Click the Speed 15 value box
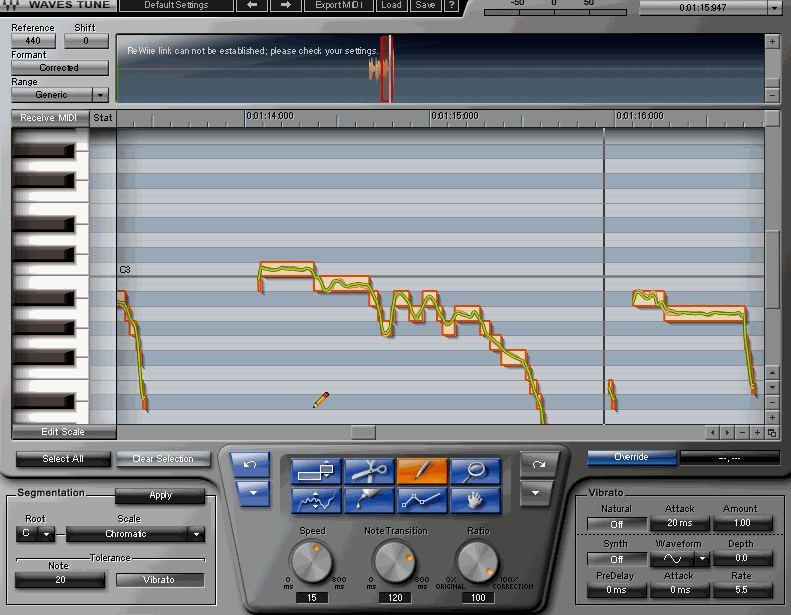 pyautogui.click(x=312, y=597)
